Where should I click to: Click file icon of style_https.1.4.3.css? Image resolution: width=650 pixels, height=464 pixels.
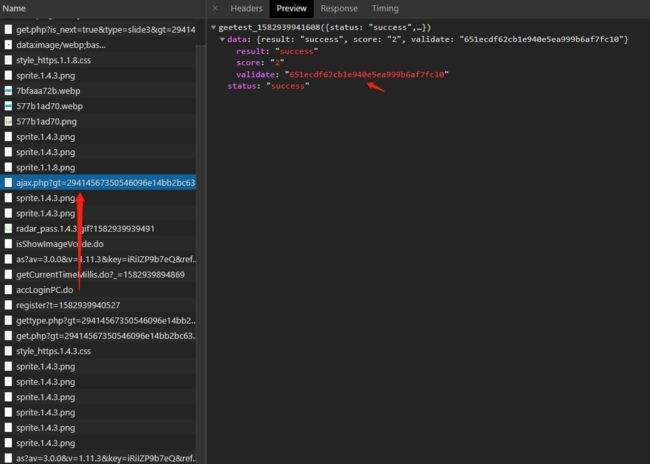8,351
